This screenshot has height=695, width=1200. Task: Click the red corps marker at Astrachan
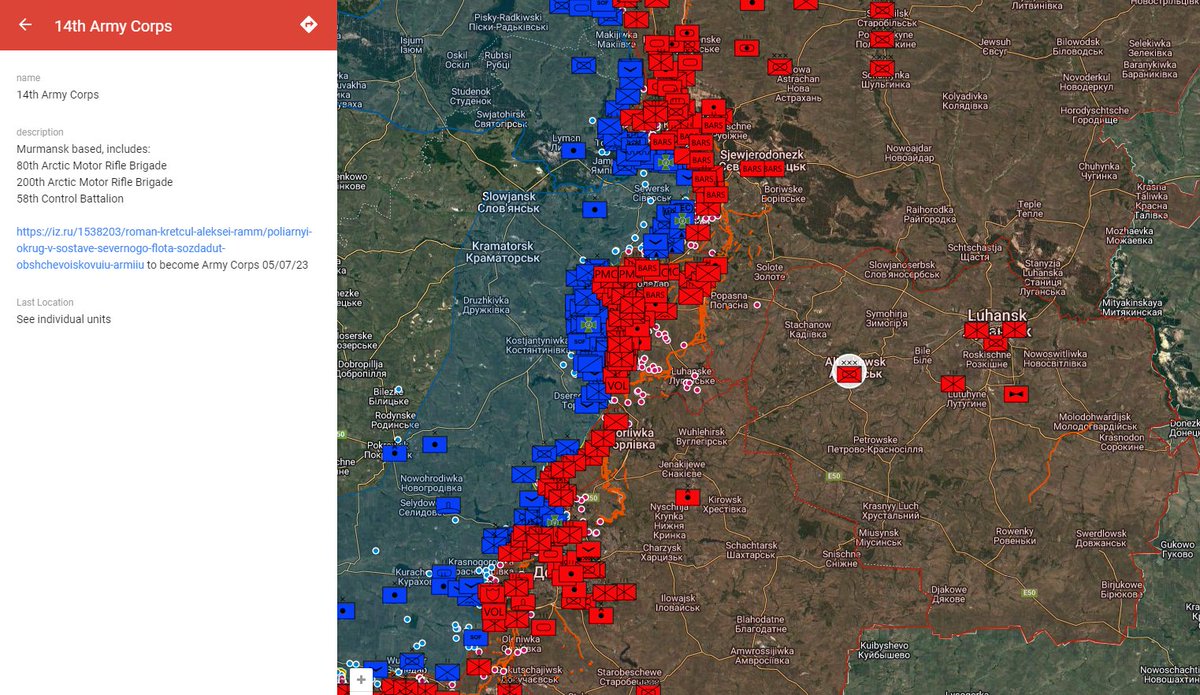click(x=782, y=67)
